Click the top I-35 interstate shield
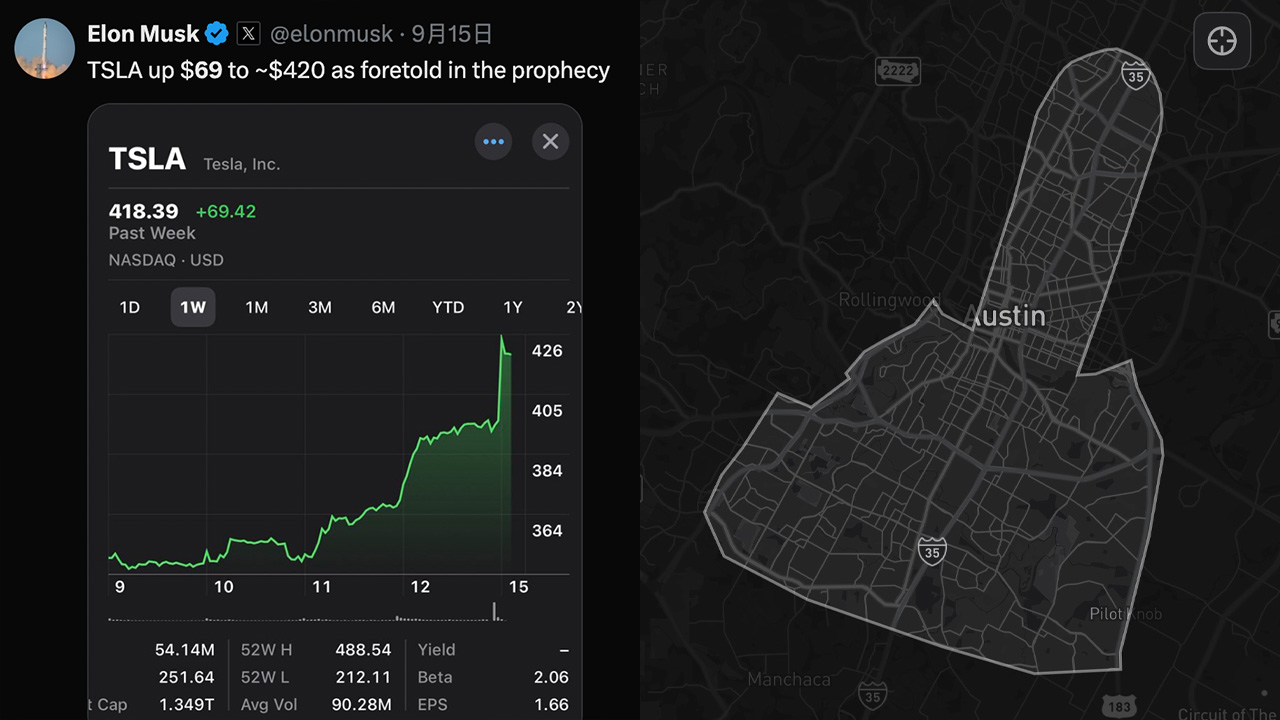1280x720 pixels. coord(1135,75)
